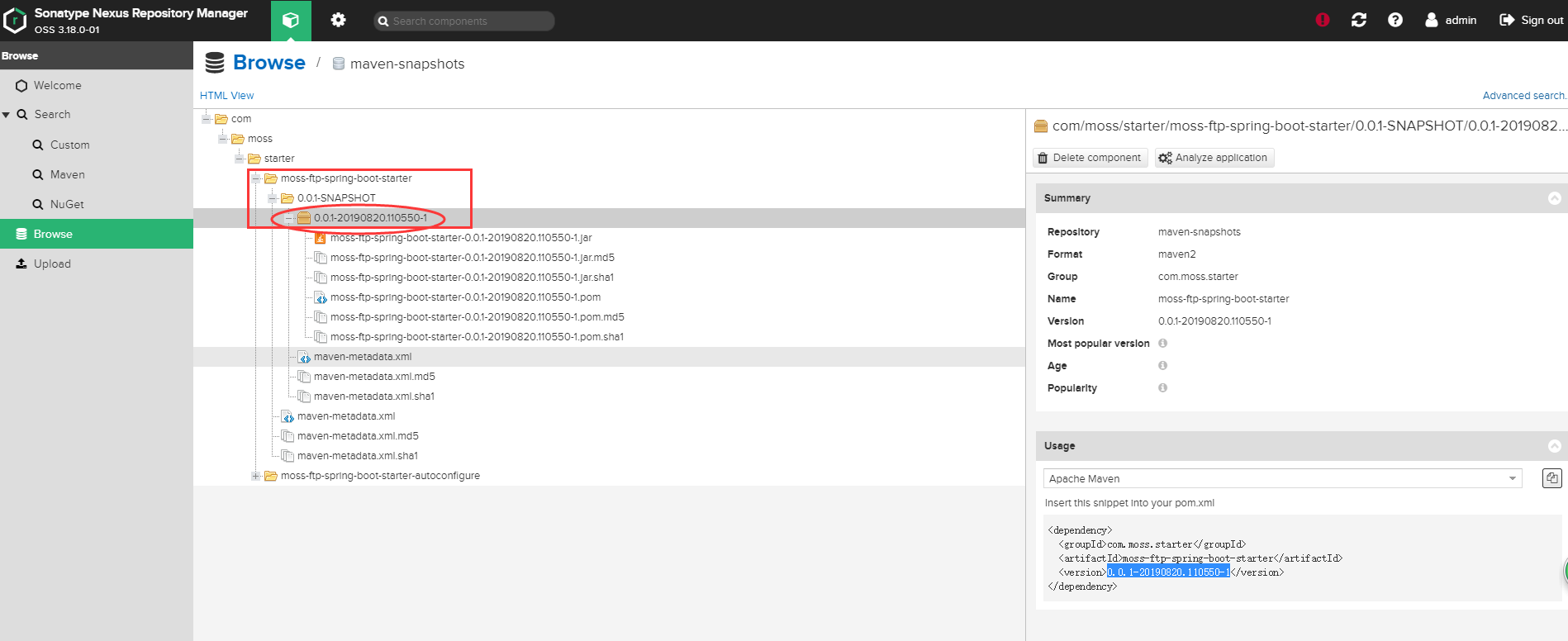Viewport: 1568px width, 641px height.
Task: Copy snippet to clipboard icon
Action: tap(1552, 478)
